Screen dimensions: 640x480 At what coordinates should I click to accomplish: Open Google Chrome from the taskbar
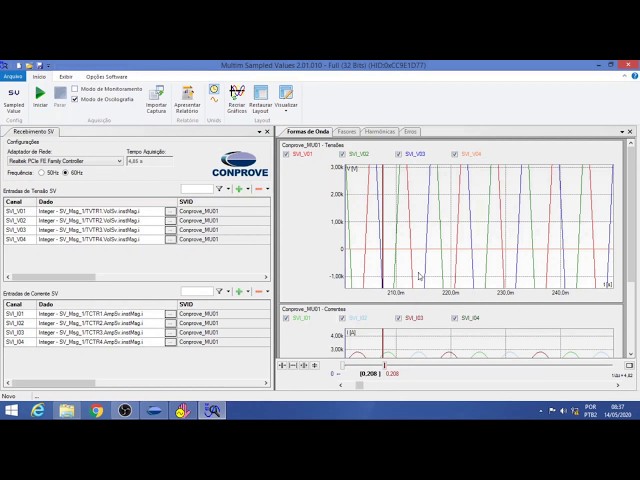click(x=96, y=410)
